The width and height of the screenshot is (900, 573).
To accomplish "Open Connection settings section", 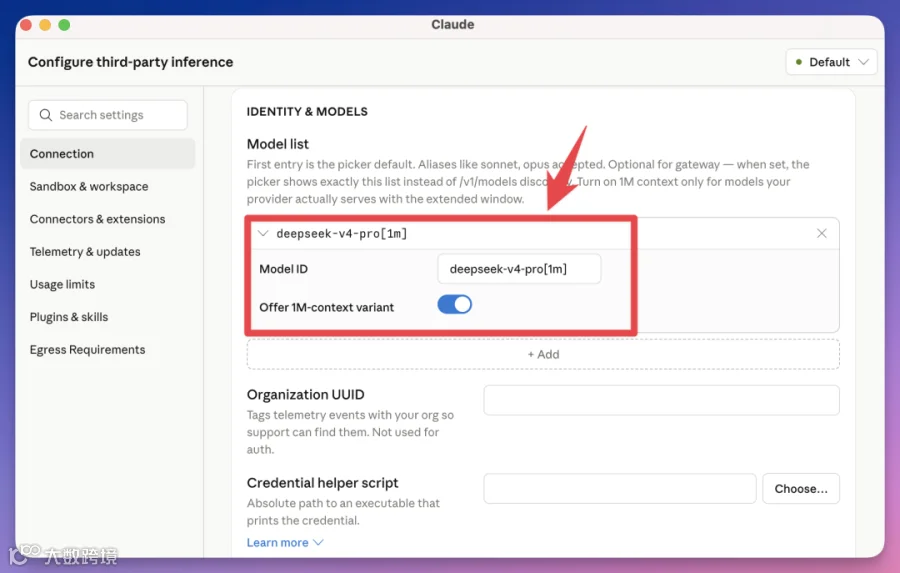I will click(108, 154).
